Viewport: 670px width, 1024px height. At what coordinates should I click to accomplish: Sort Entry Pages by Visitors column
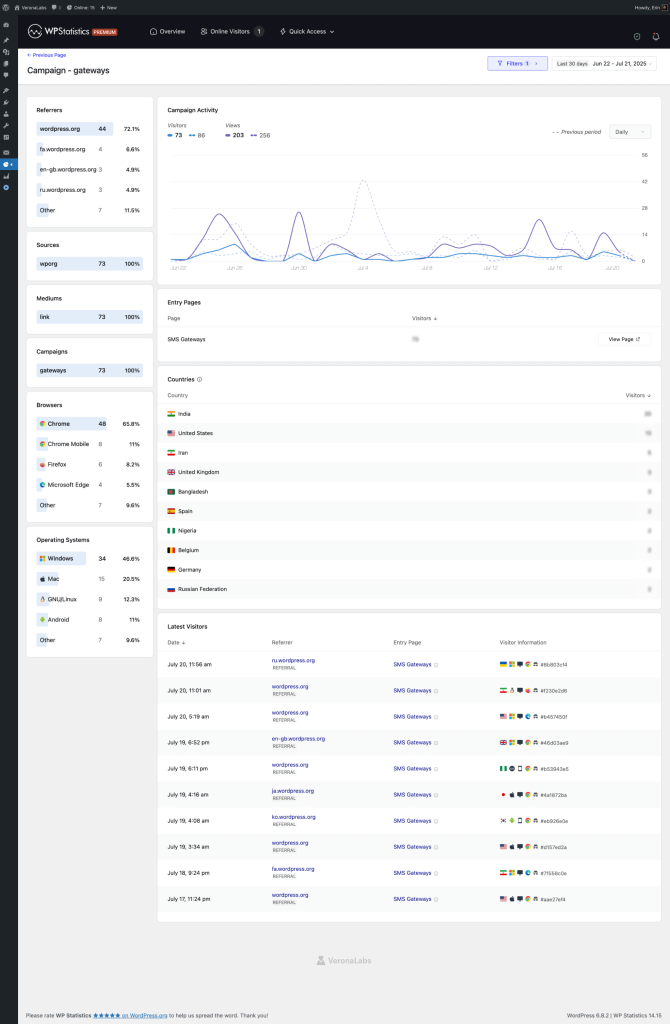424,318
